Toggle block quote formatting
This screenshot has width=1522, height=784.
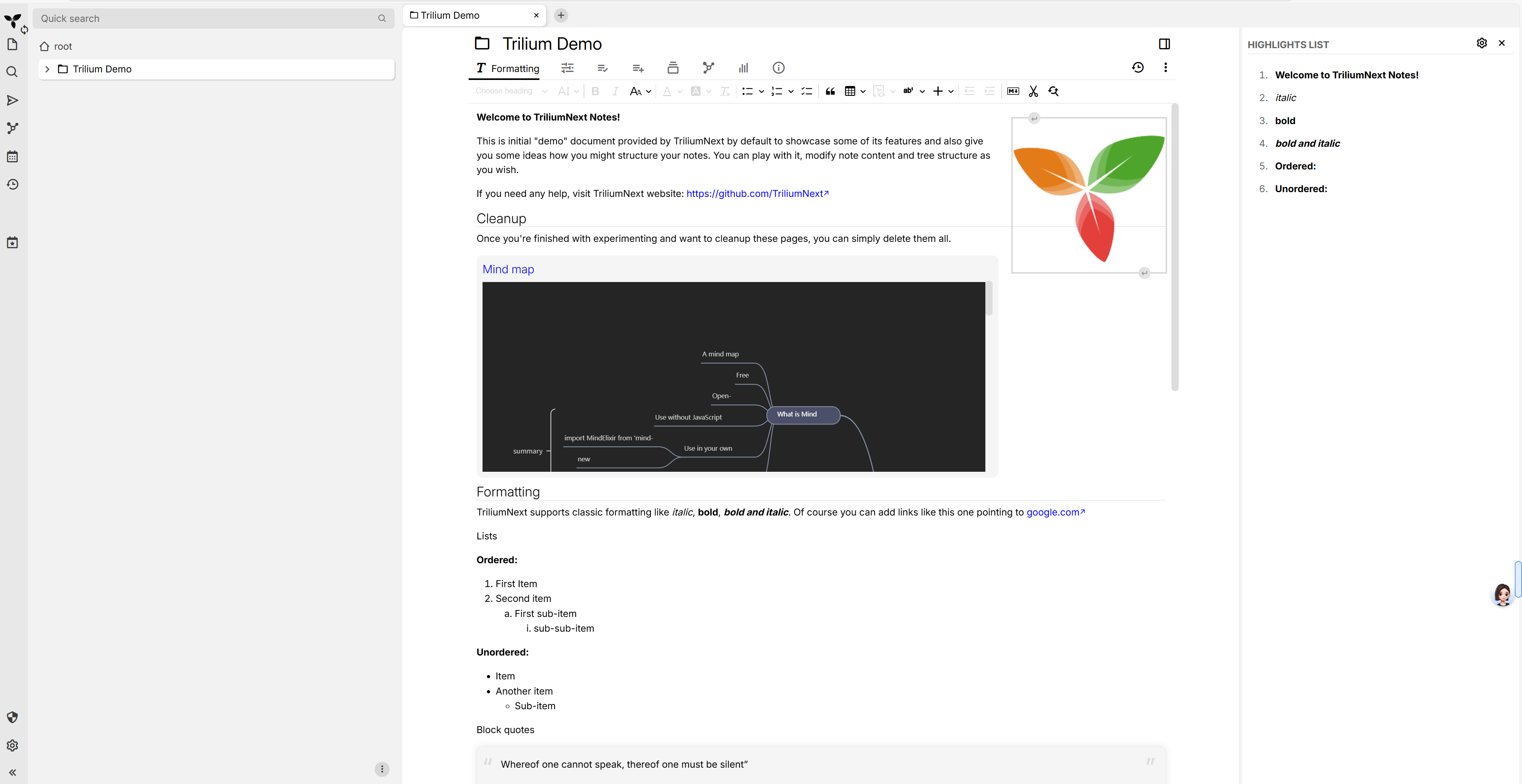(x=830, y=91)
